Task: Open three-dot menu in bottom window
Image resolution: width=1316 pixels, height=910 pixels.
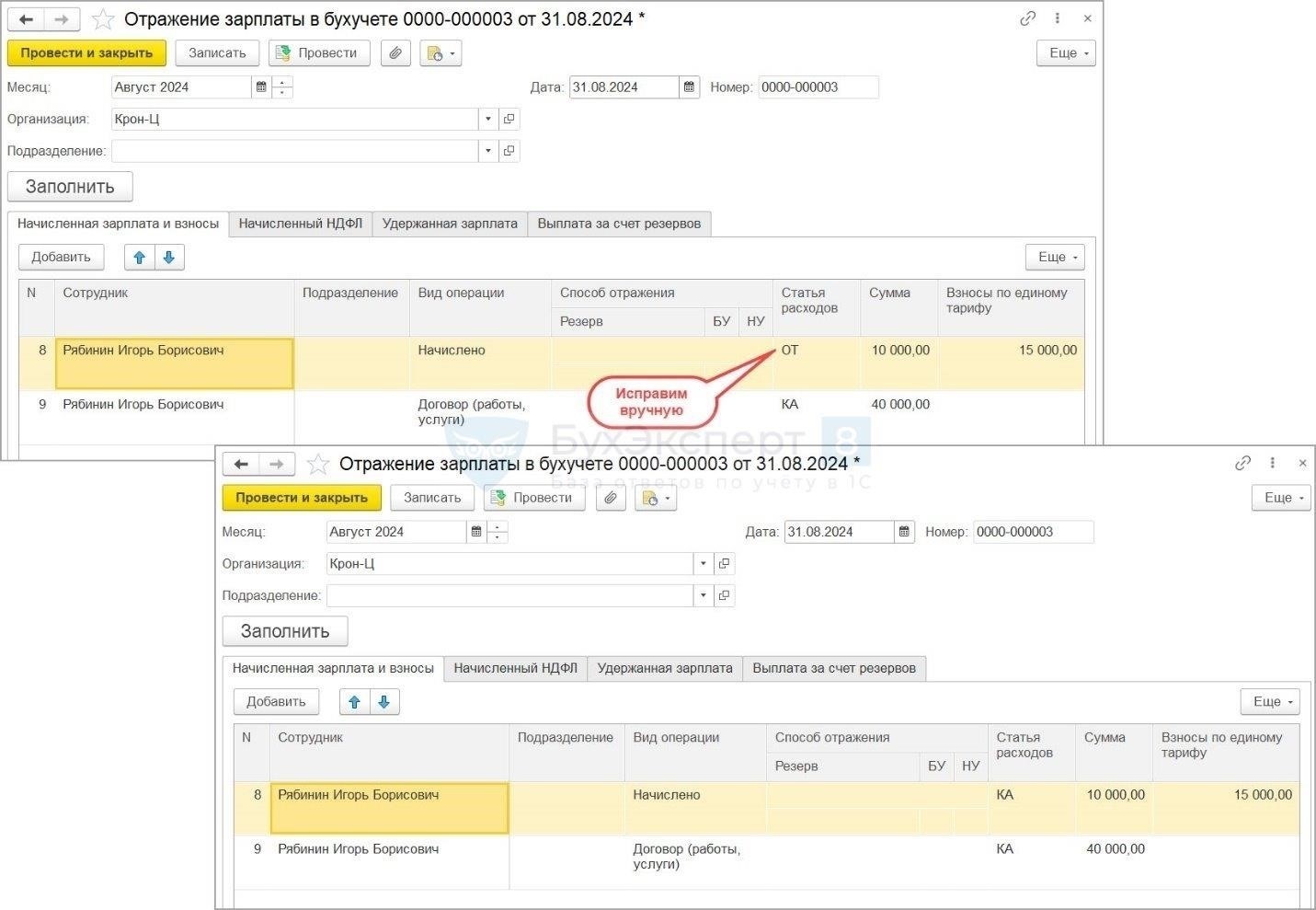Action: (x=1273, y=463)
